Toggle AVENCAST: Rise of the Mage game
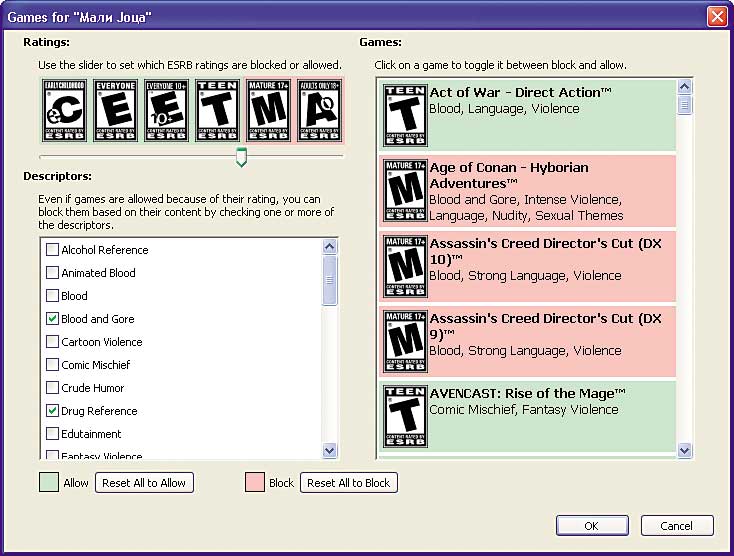734x556 pixels. (x=528, y=417)
